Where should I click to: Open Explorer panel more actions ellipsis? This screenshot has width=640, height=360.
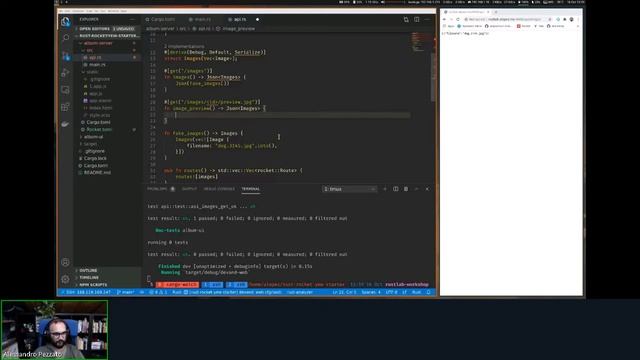(x=132, y=19)
